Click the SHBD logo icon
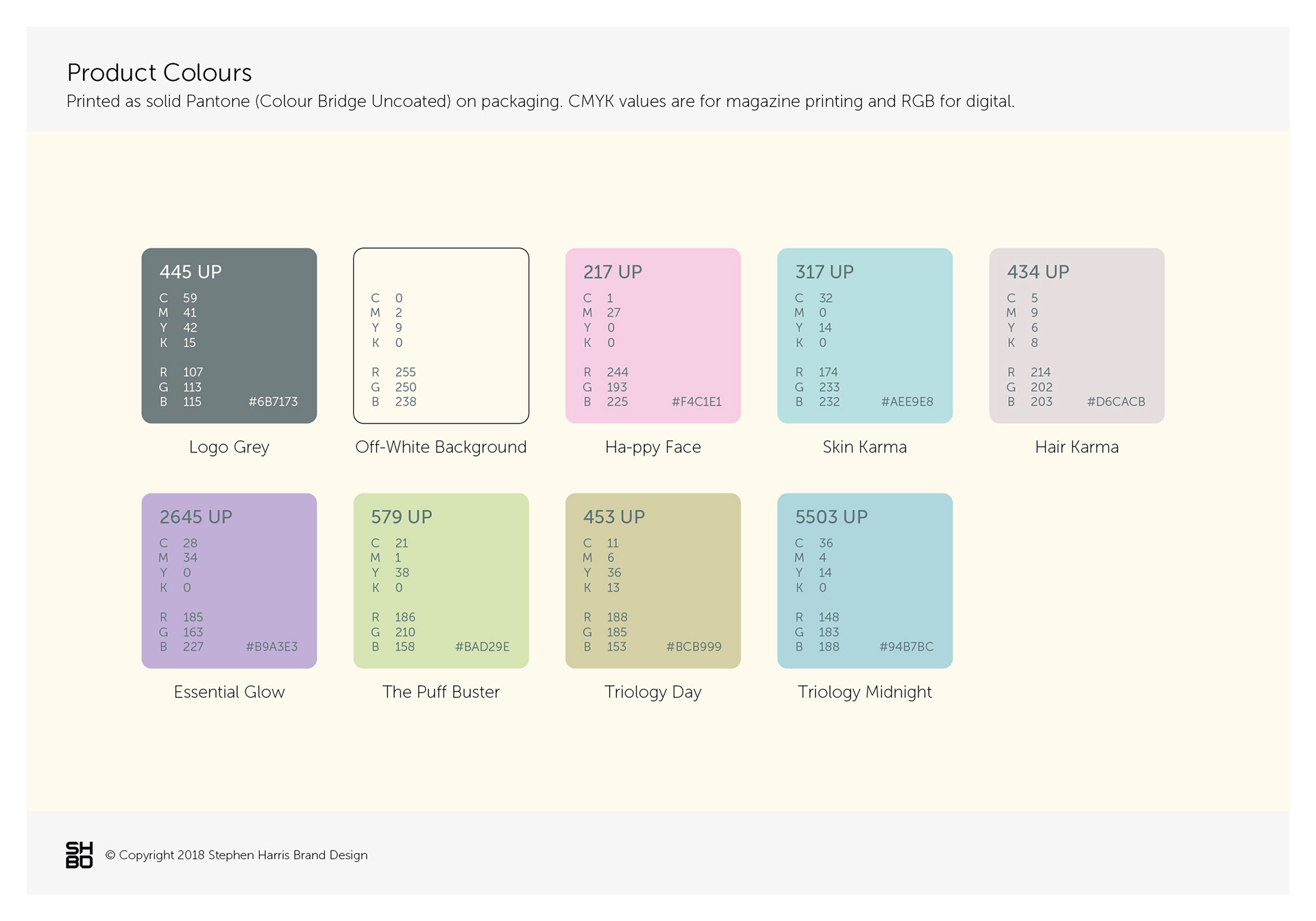The image size is (1316, 921). pyautogui.click(x=79, y=855)
